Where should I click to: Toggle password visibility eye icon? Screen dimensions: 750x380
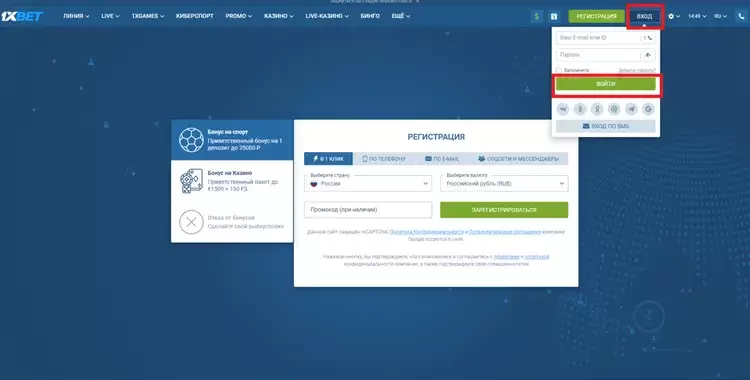coord(648,55)
